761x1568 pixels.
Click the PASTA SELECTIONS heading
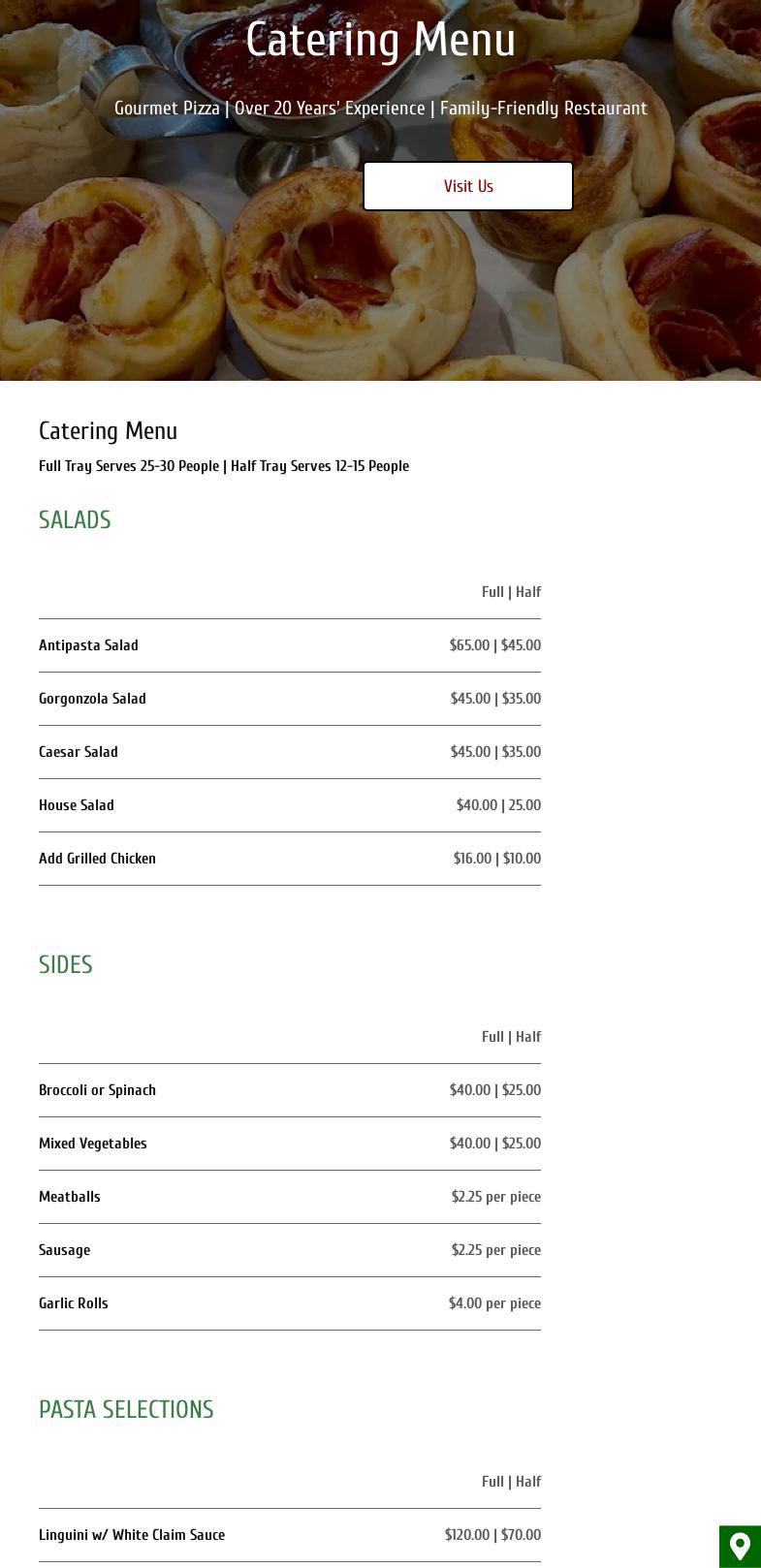126,1410
